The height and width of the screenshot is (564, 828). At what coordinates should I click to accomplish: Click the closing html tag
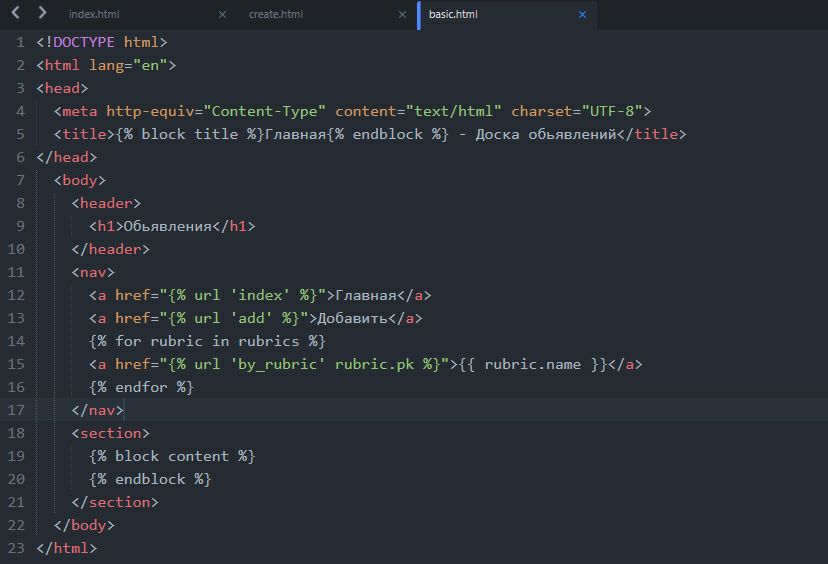67,548
